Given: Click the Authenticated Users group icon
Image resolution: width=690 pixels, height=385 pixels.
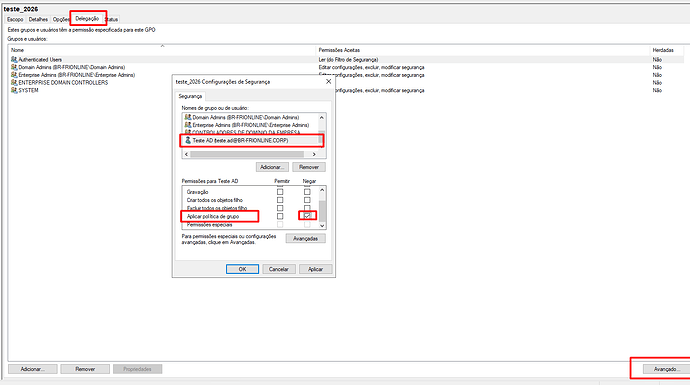Looking at the screenshot, I should [14, 59].
